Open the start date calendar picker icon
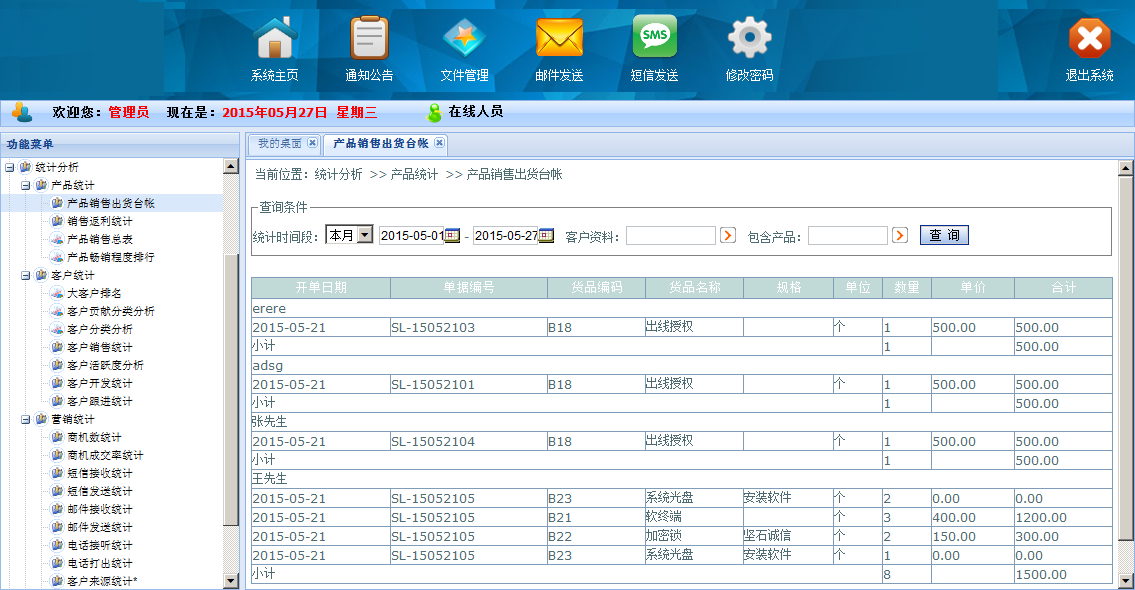Image resolution: width=1135 pixels, height=590 pixels. click(452, 236)
